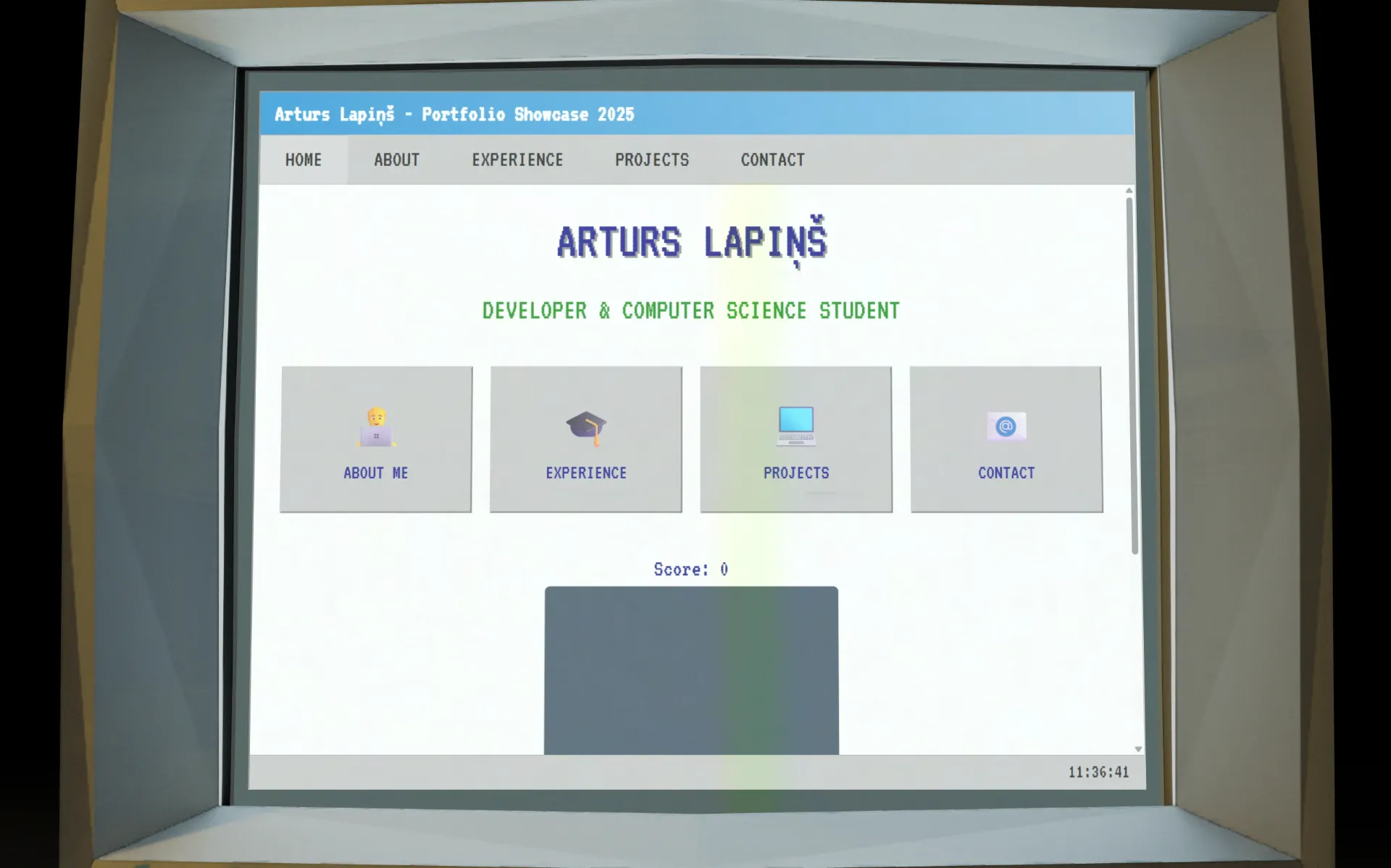Screen dimensions: 1391x868
Task: Click the person-with-laptop About Me icon
Action: 376,427
